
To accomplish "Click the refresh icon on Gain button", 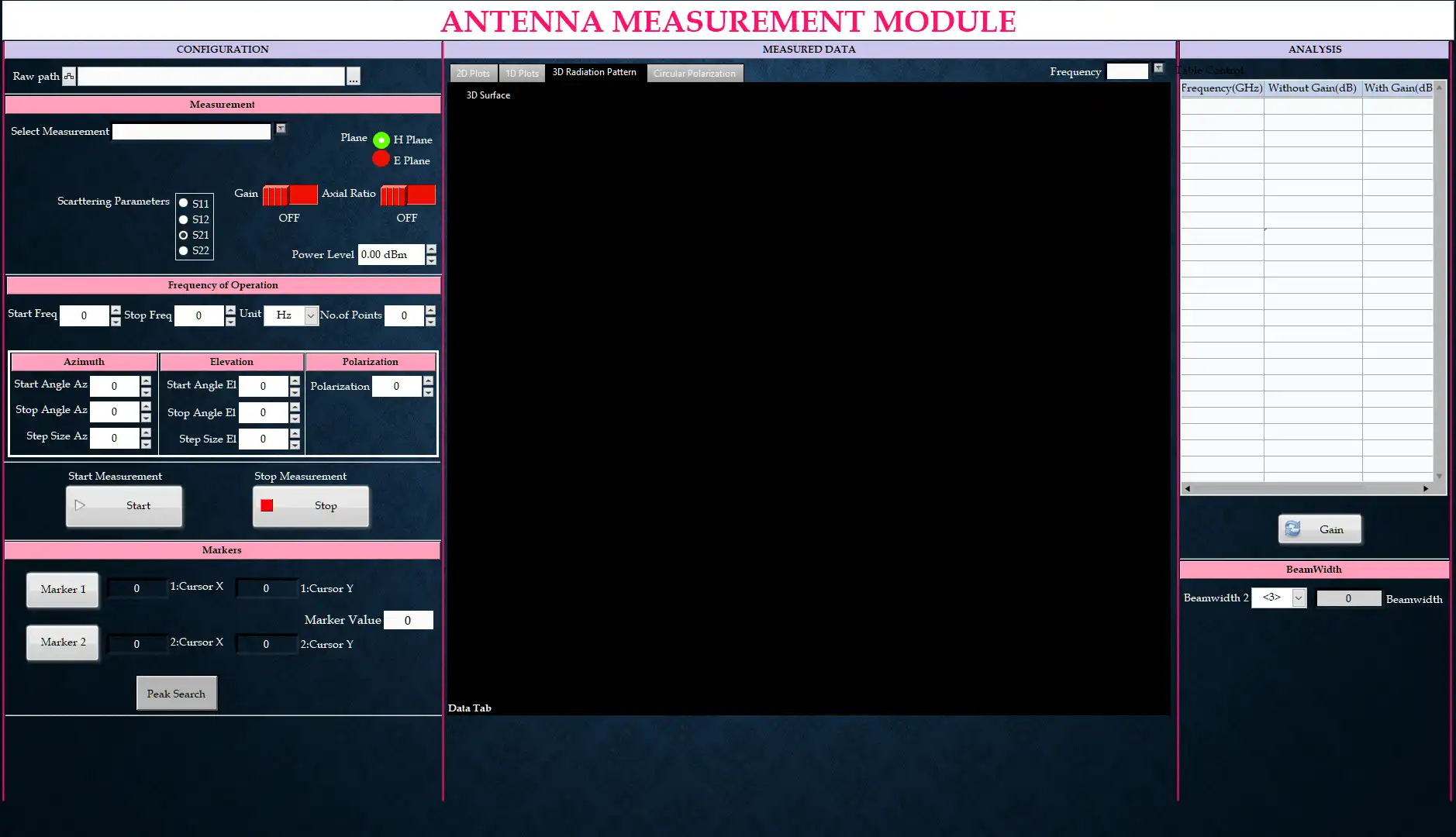I will 1292,529.
